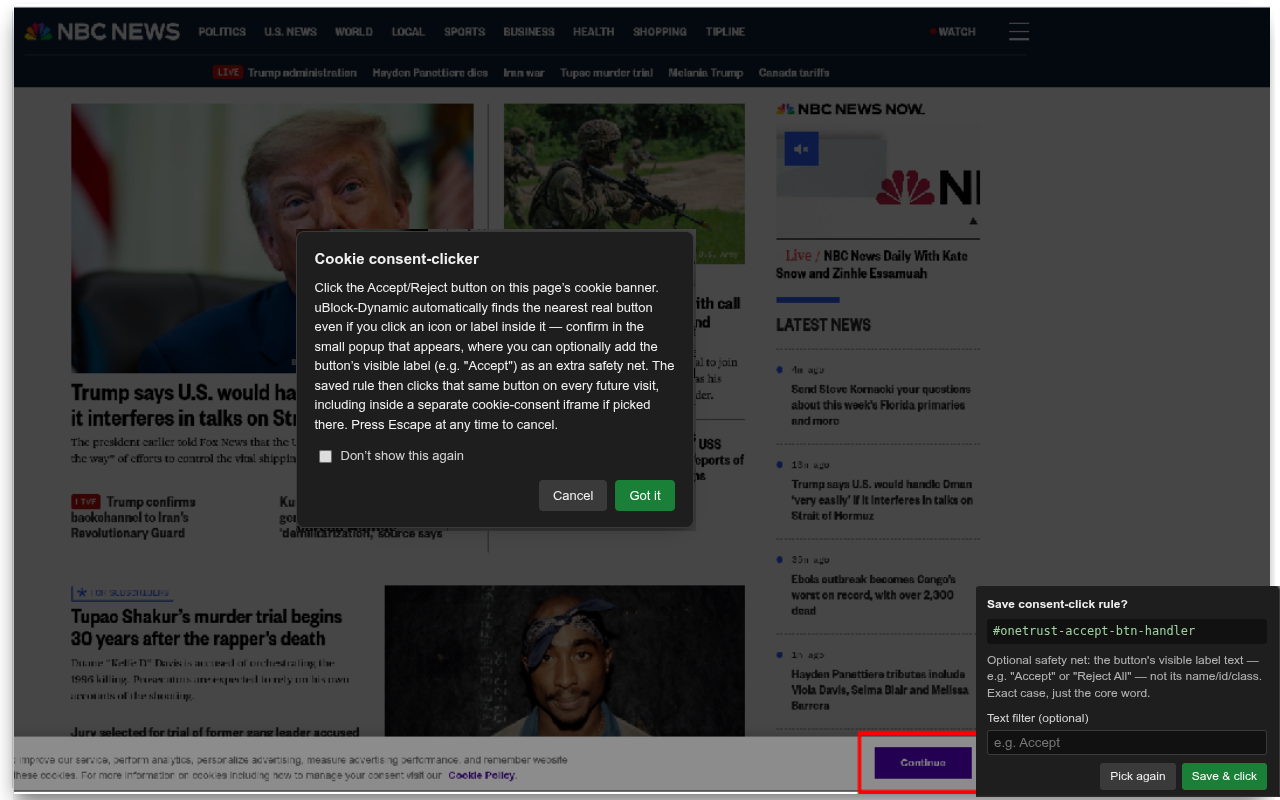
Task: Open the hamburger menu icon in the header
Action: (x=1019, y=32)
